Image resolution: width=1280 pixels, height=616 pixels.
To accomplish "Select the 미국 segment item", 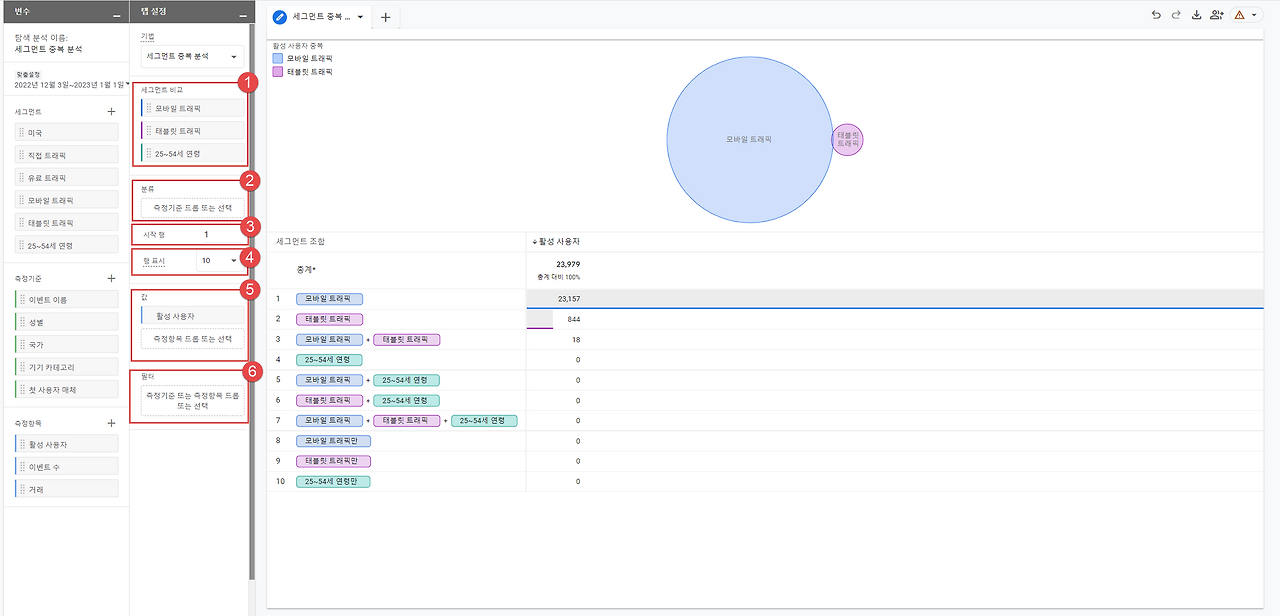I will (67, 132).
